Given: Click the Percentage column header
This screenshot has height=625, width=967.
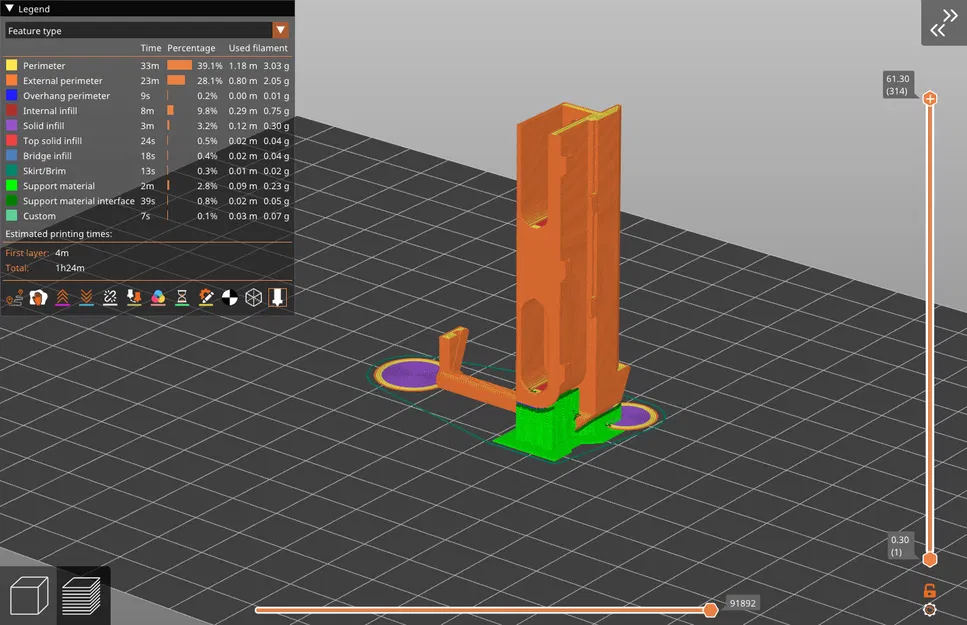Looking at the screenshot, I should [191, 48].
